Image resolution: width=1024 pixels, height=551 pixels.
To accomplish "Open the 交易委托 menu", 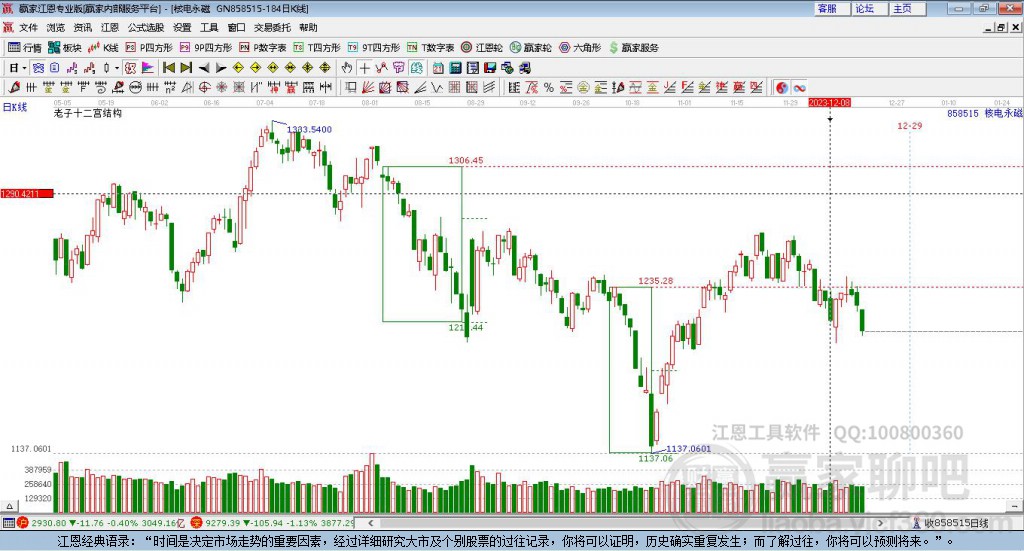I will pos(272,27).
